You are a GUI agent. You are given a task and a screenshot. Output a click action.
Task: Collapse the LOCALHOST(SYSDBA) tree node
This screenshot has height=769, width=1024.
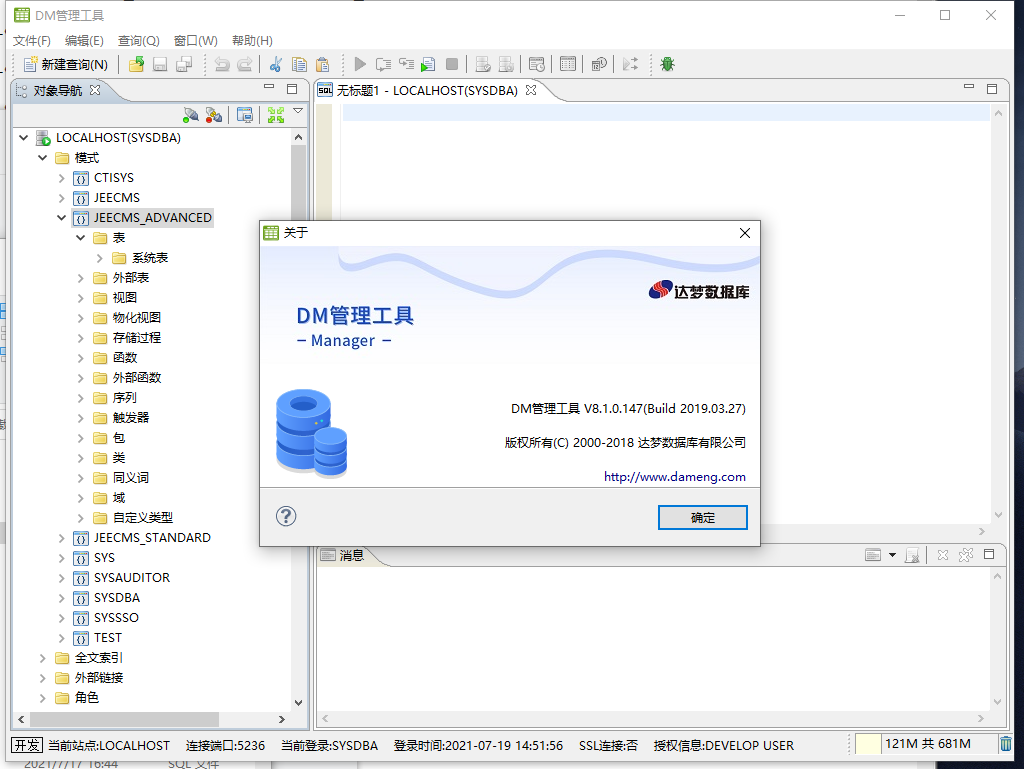pos(24,138)
